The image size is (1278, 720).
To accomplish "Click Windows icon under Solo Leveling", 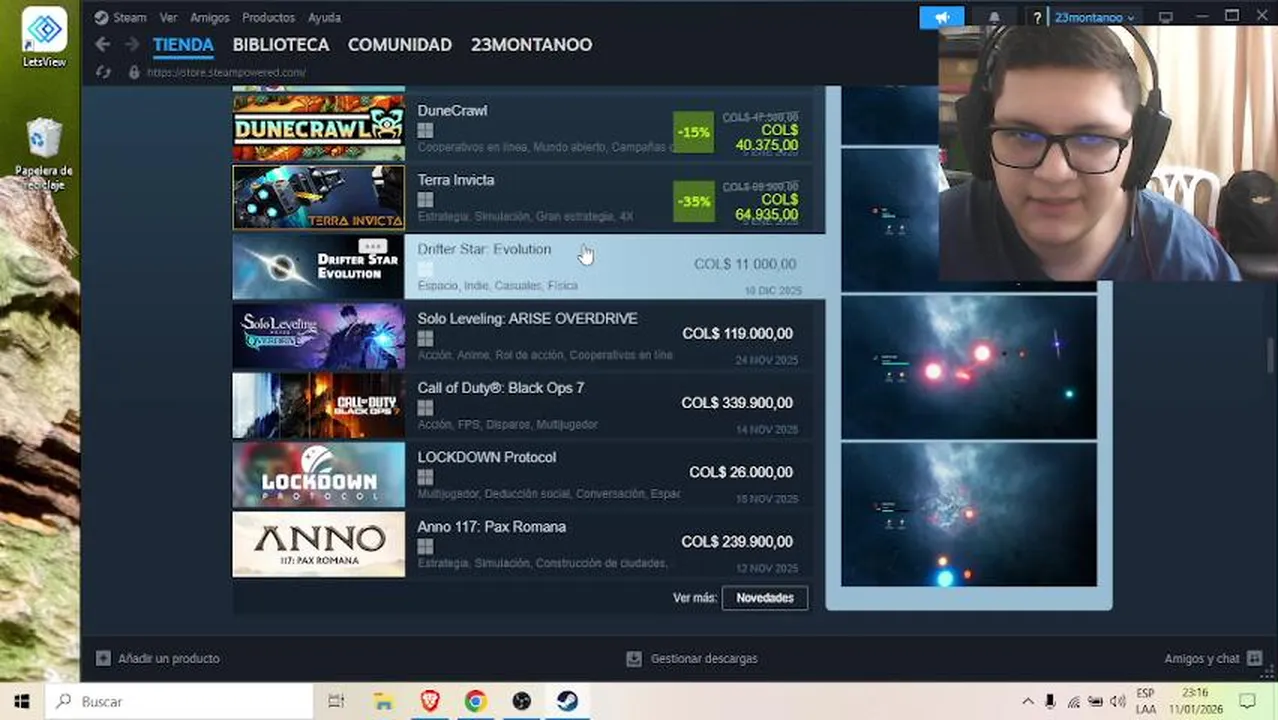I will [x=425, y=339].
